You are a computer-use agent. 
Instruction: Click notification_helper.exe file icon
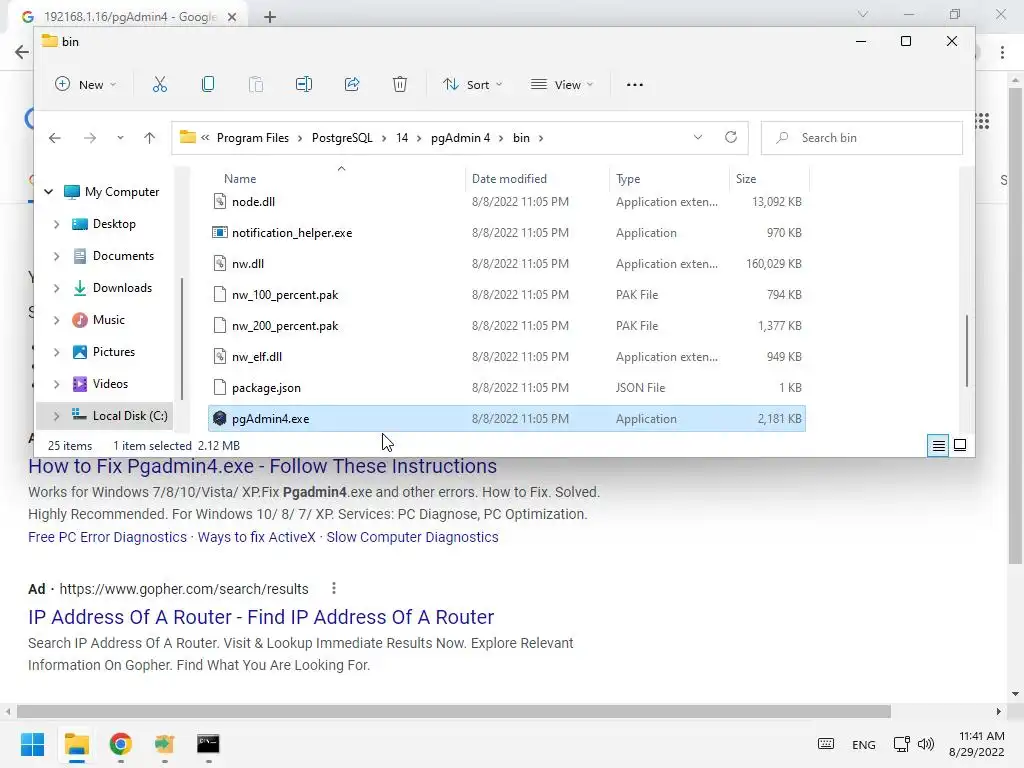220,232
